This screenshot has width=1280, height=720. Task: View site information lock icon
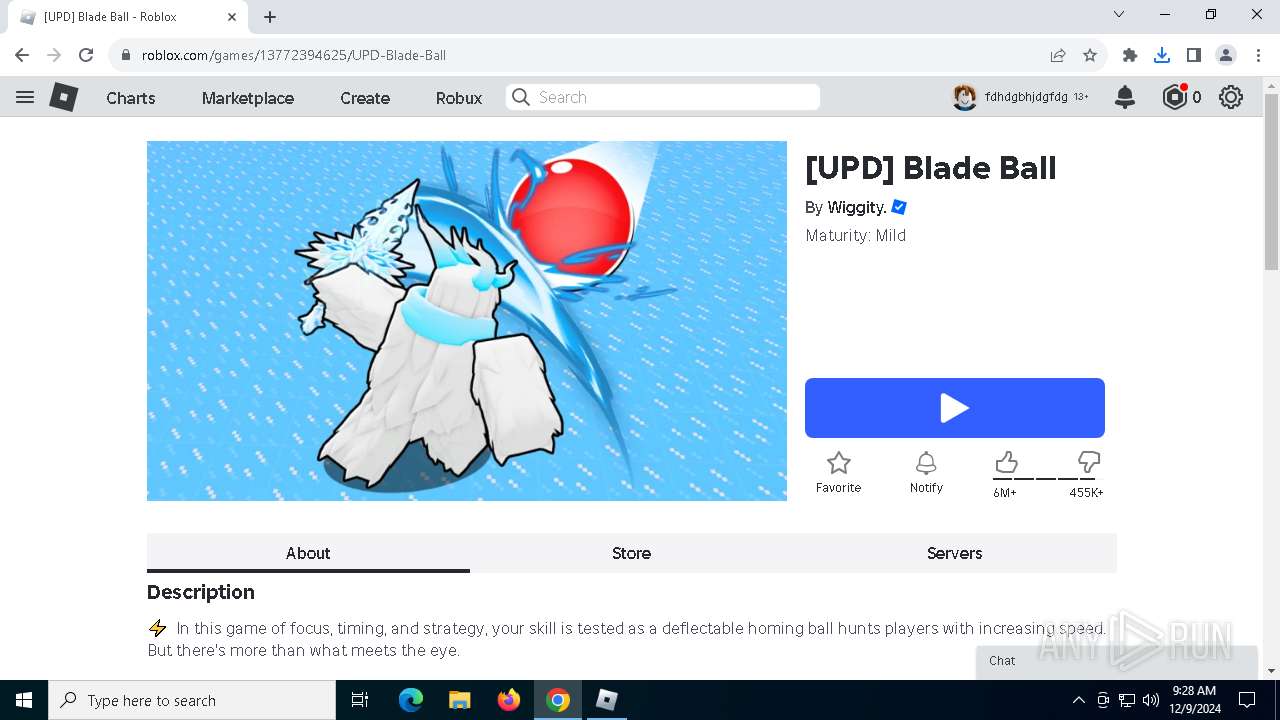pos(125,55)
